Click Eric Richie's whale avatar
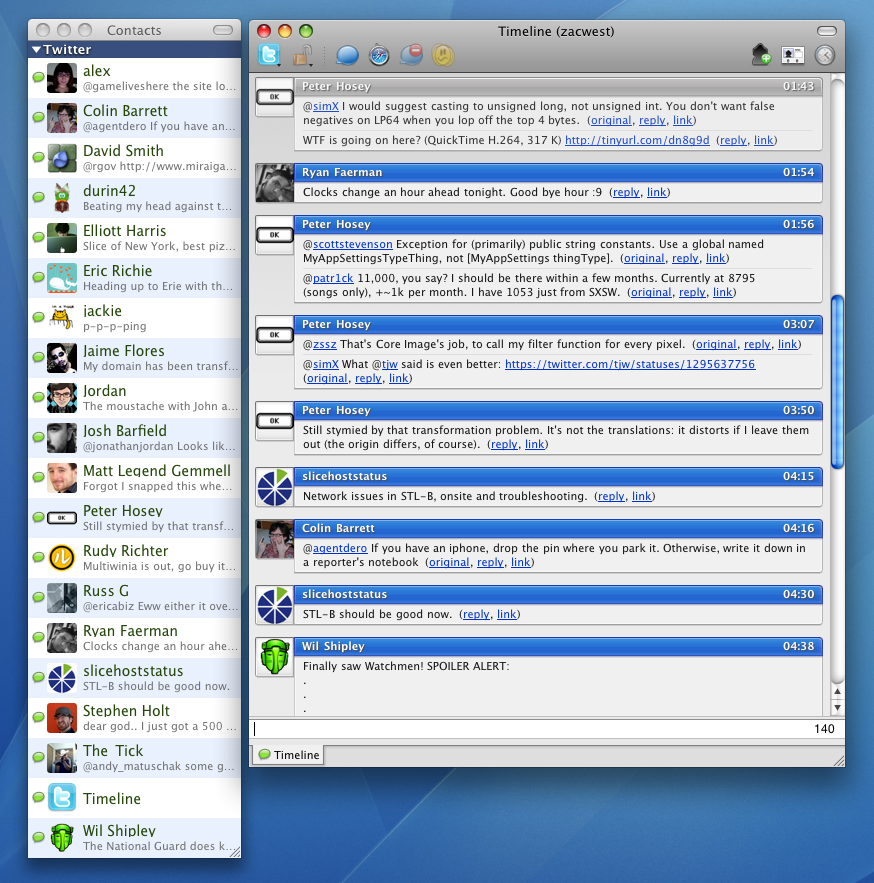Image resolution: width=874 pixels, height=883 pixels. 62,278
